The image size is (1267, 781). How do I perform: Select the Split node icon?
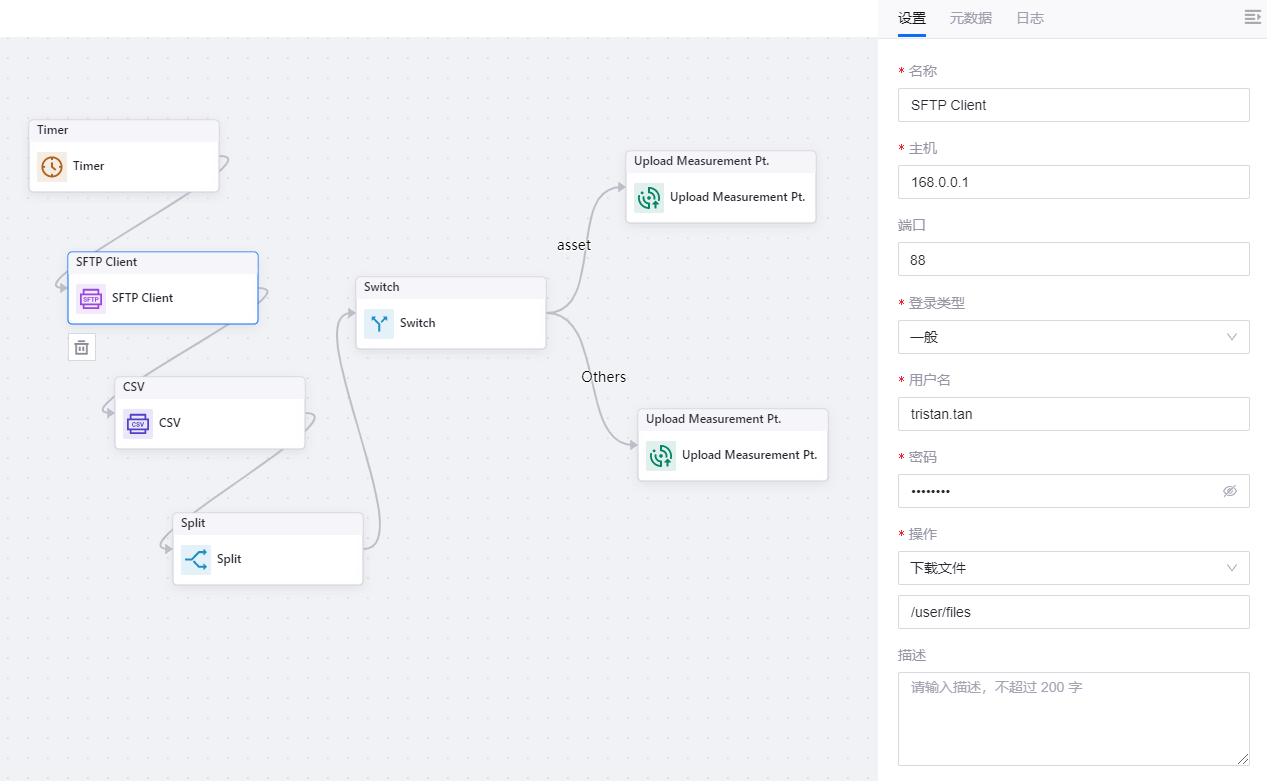coord(196,559)
